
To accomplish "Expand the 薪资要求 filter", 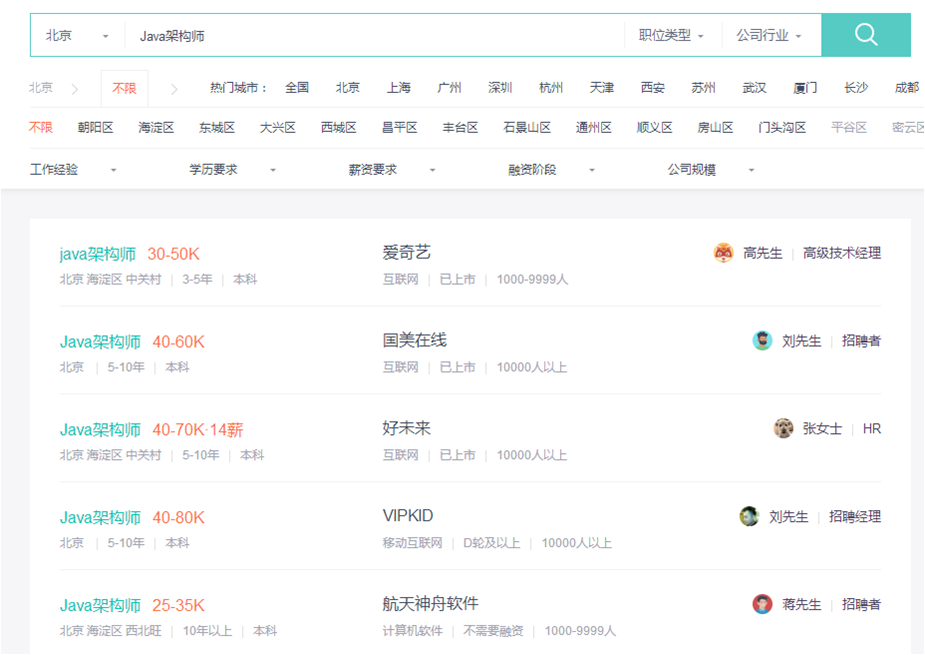I will coord(392,170).
